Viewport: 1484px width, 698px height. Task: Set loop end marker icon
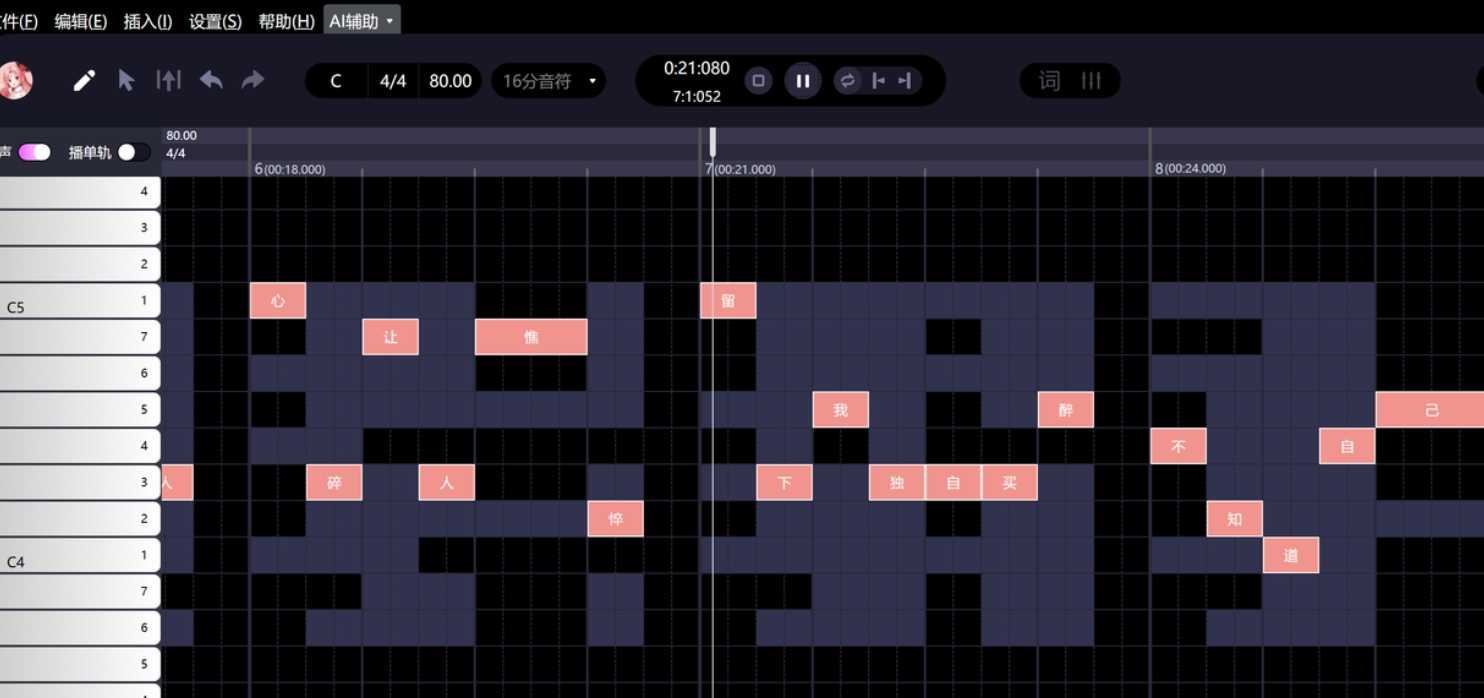pyautogui.click(x=905, y=81)
